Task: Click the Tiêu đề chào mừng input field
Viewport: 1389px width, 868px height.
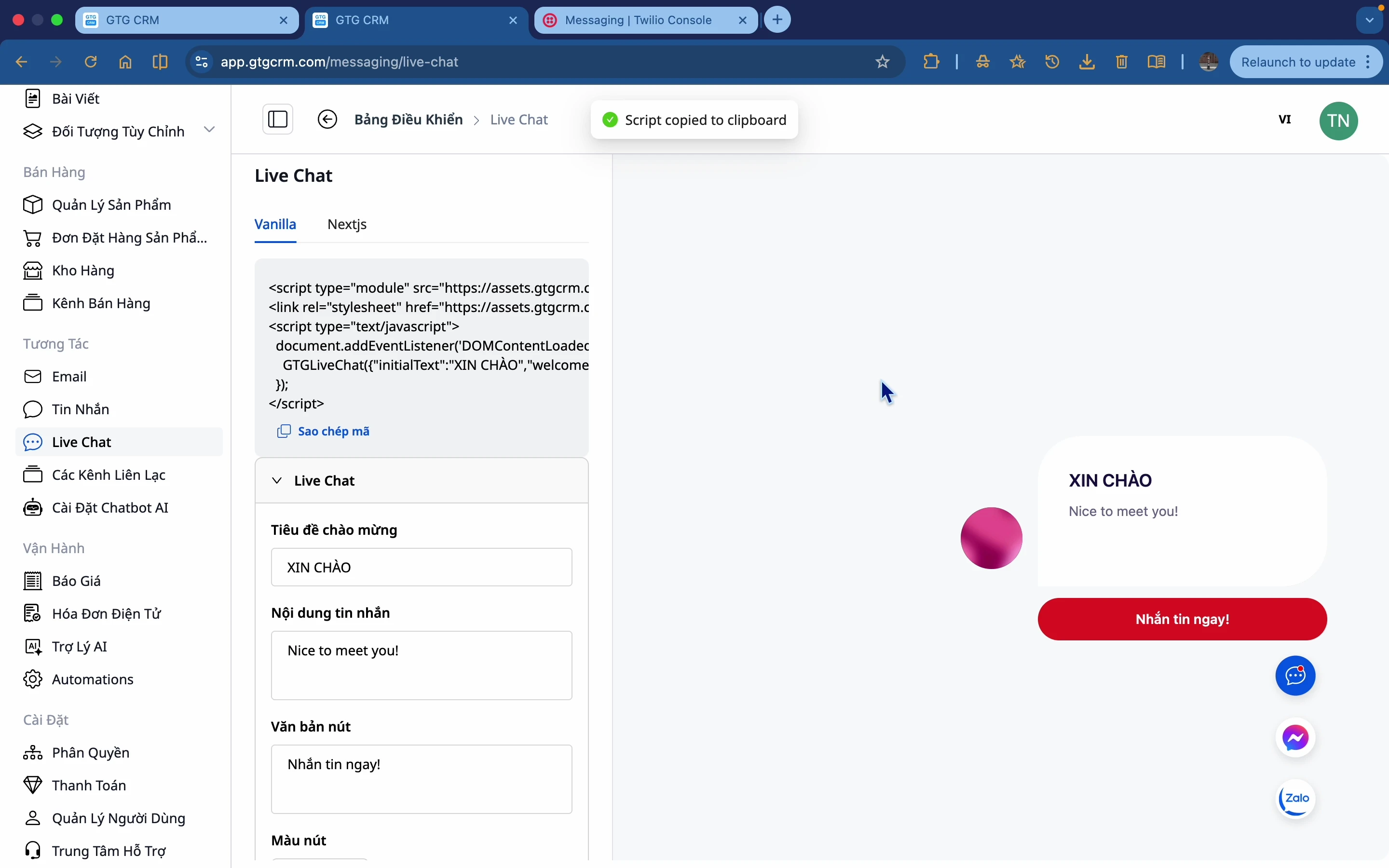Action: (x=421, y=567)
